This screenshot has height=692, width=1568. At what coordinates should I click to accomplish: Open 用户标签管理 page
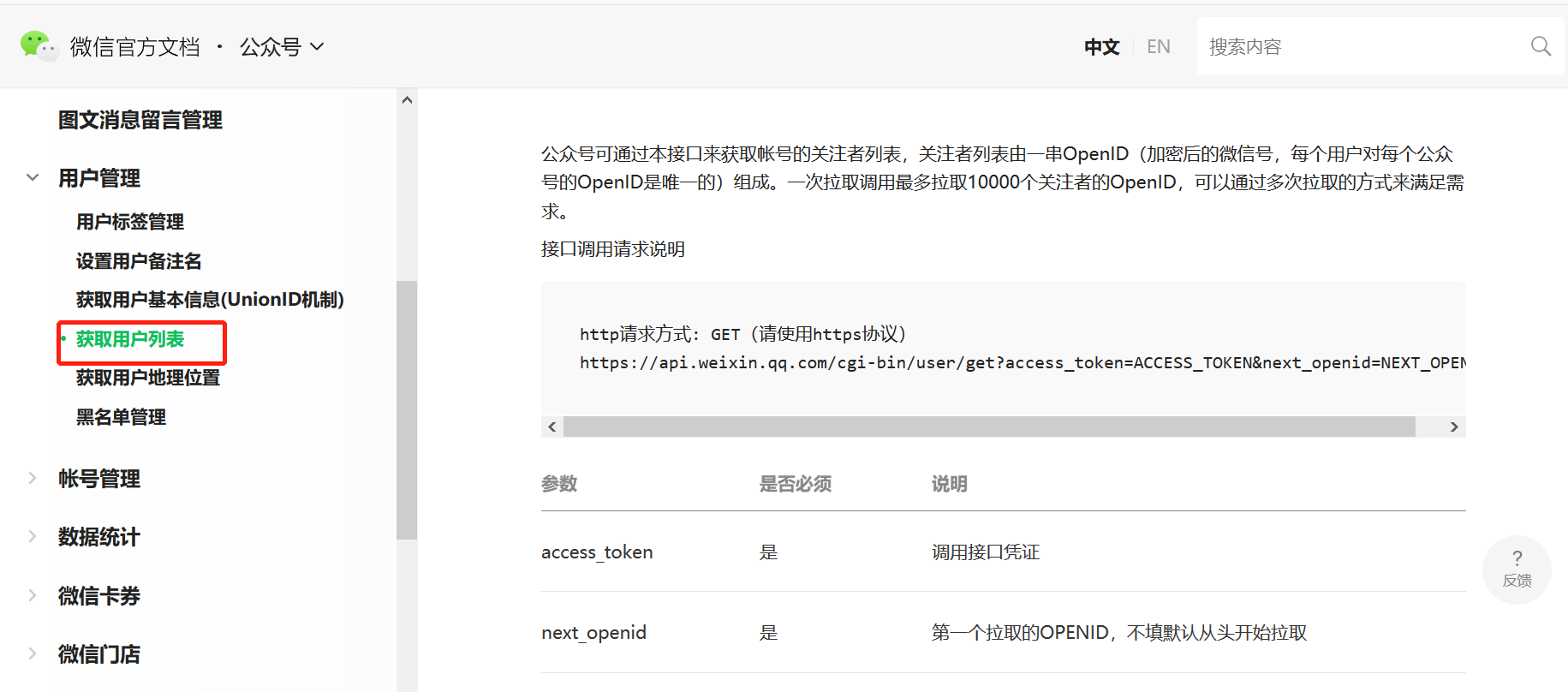click(130, 222)
